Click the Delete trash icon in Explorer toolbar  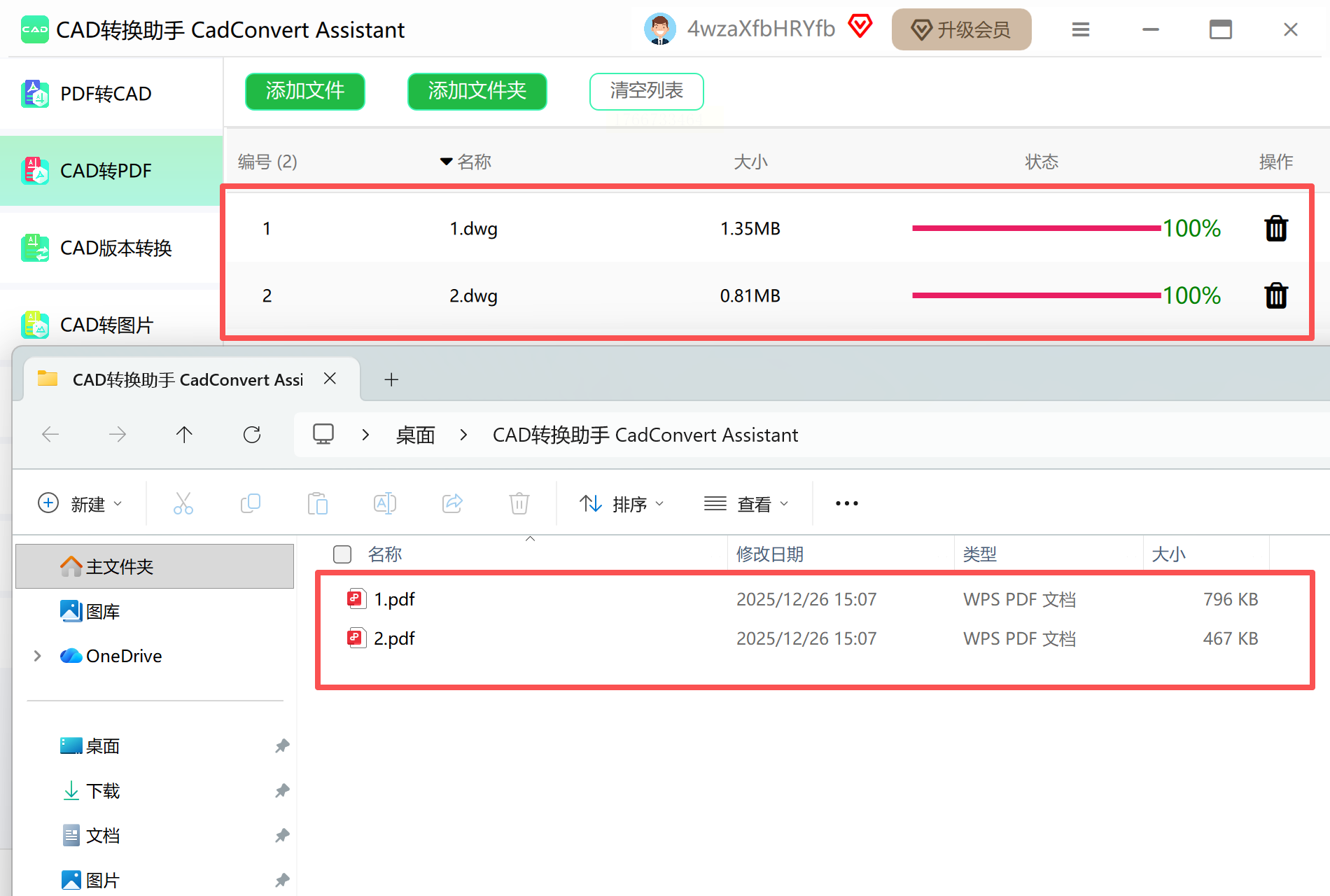(x=519, y=503)
